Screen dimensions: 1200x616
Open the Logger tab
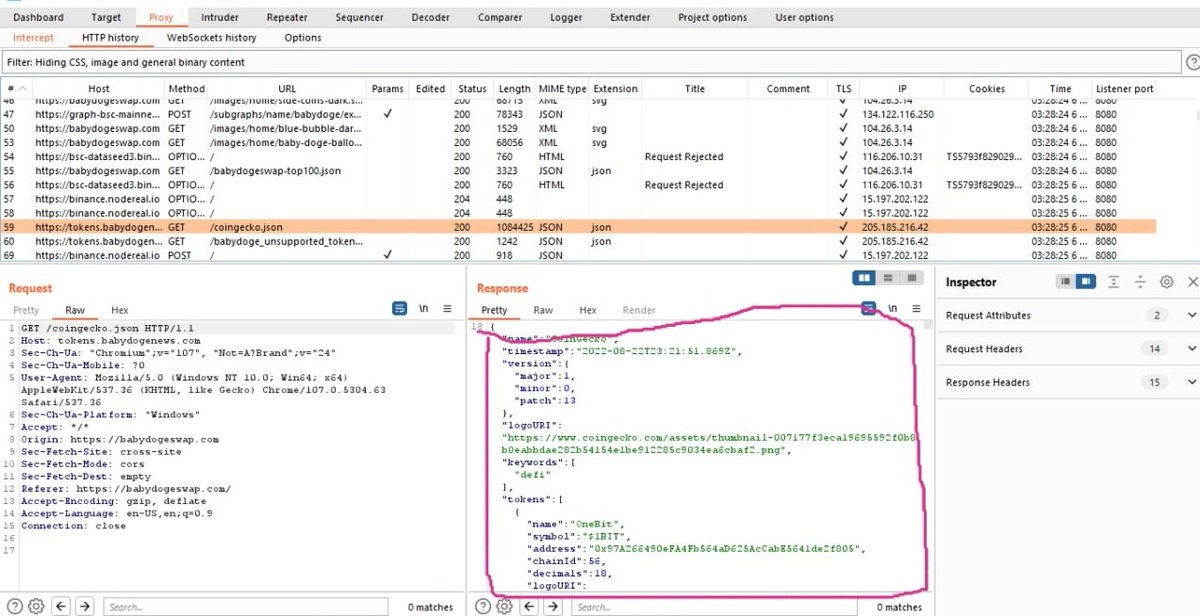(566, 17)
